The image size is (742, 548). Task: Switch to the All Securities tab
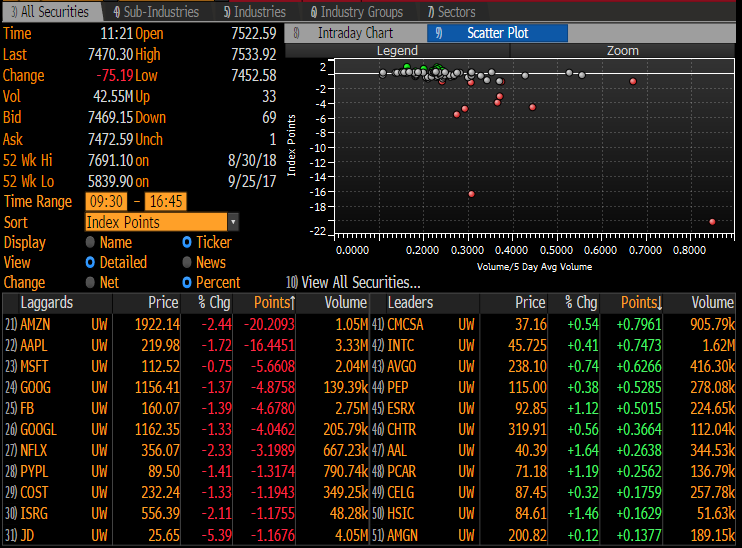coord(51,12)
